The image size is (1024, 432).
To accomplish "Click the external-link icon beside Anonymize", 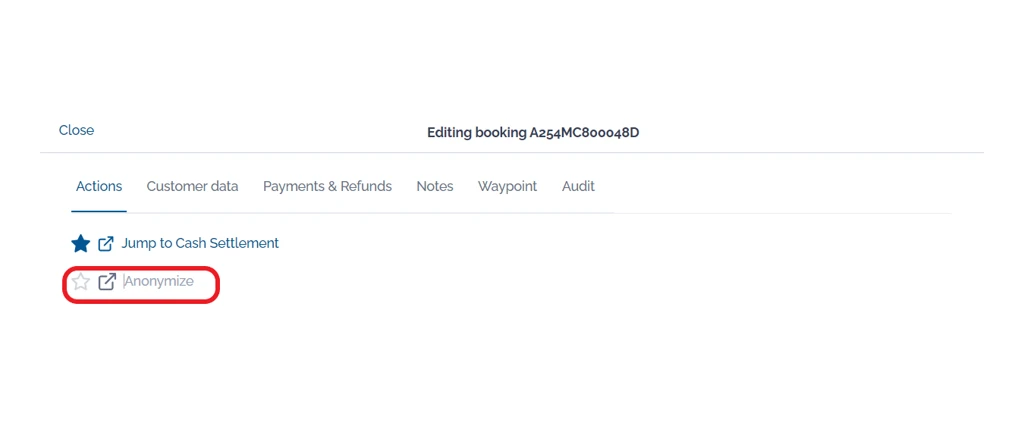I will click(x=106, y=282).
